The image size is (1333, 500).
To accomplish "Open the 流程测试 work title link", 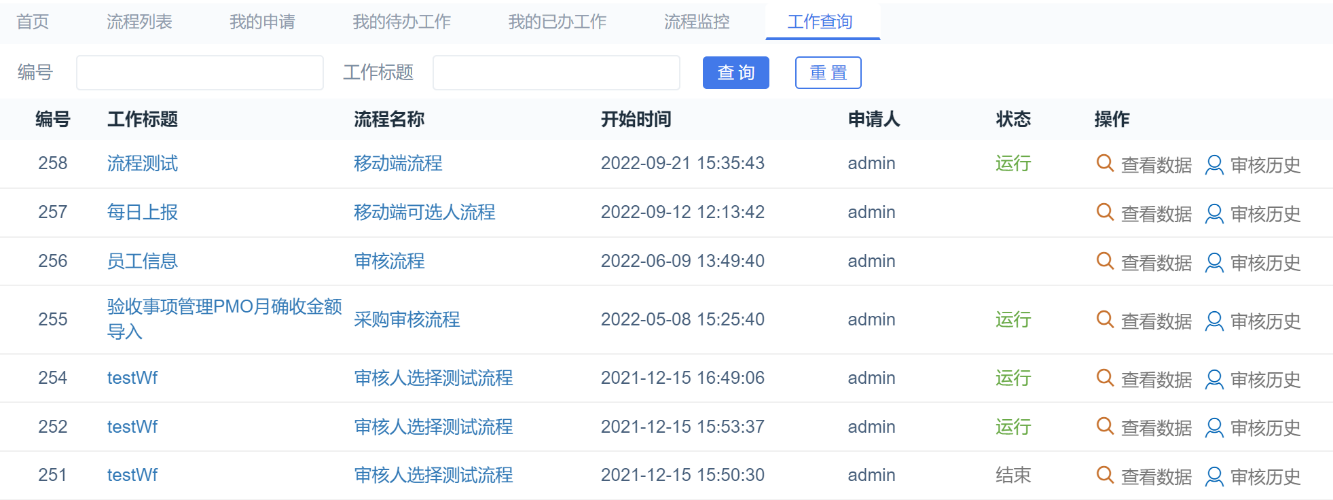I will [x=142, y=163].
